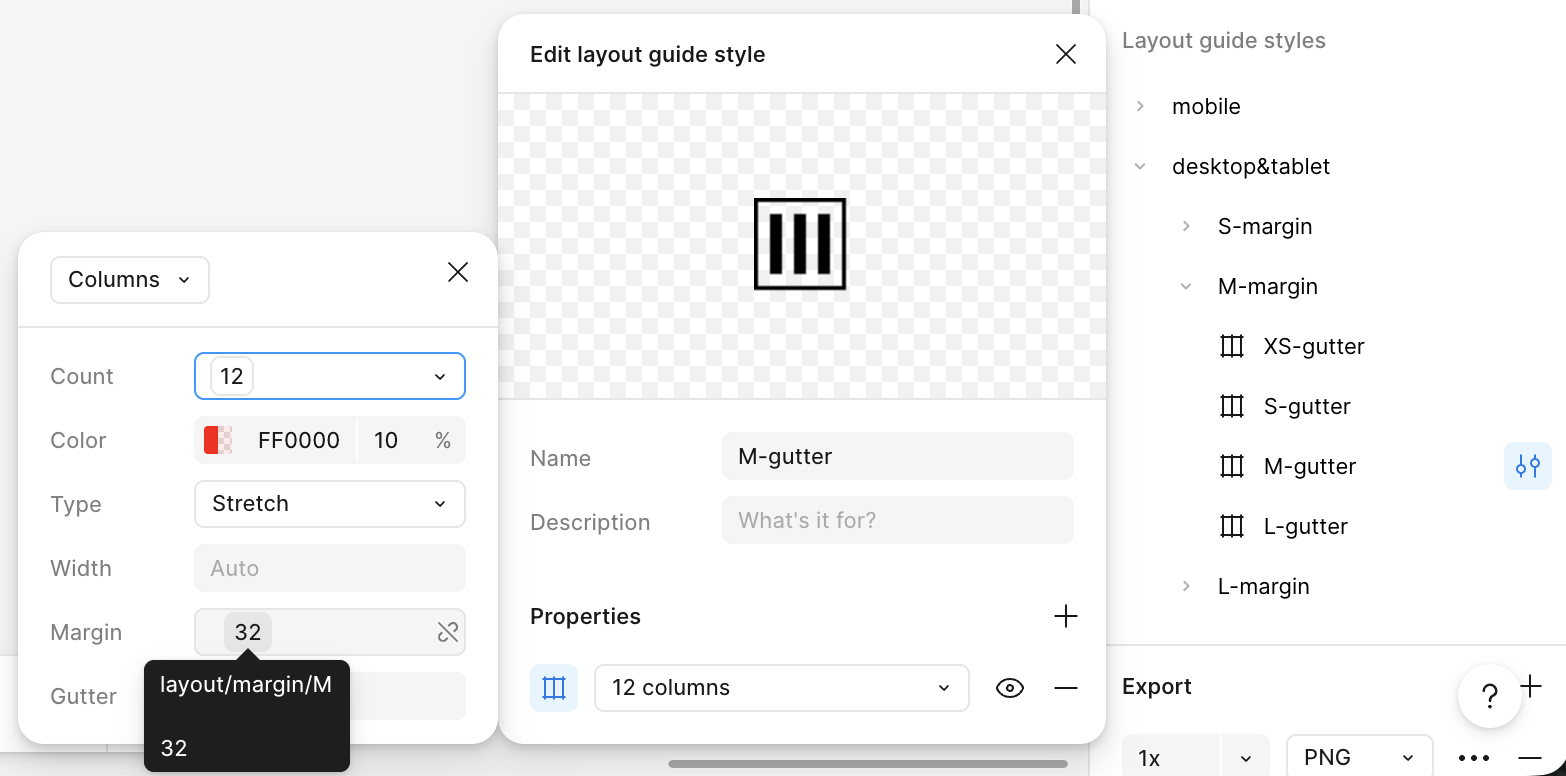Click the FF0000 color swatch
The height and width of the screenshot is (776, 1566).
pyautogui.click(x=218, y=440)
